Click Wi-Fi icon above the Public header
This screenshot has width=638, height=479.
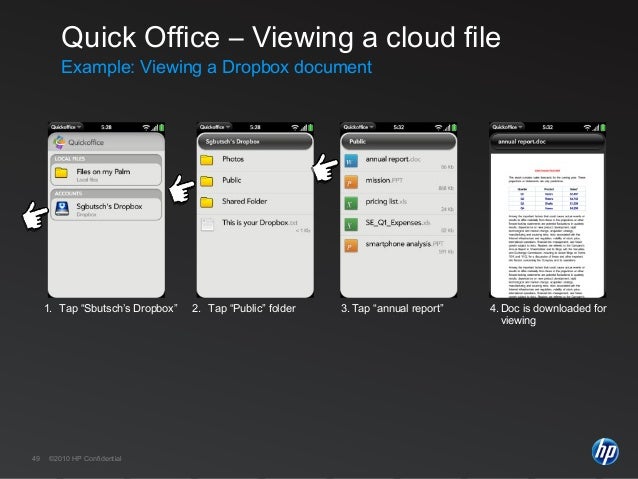coord(438,127)
